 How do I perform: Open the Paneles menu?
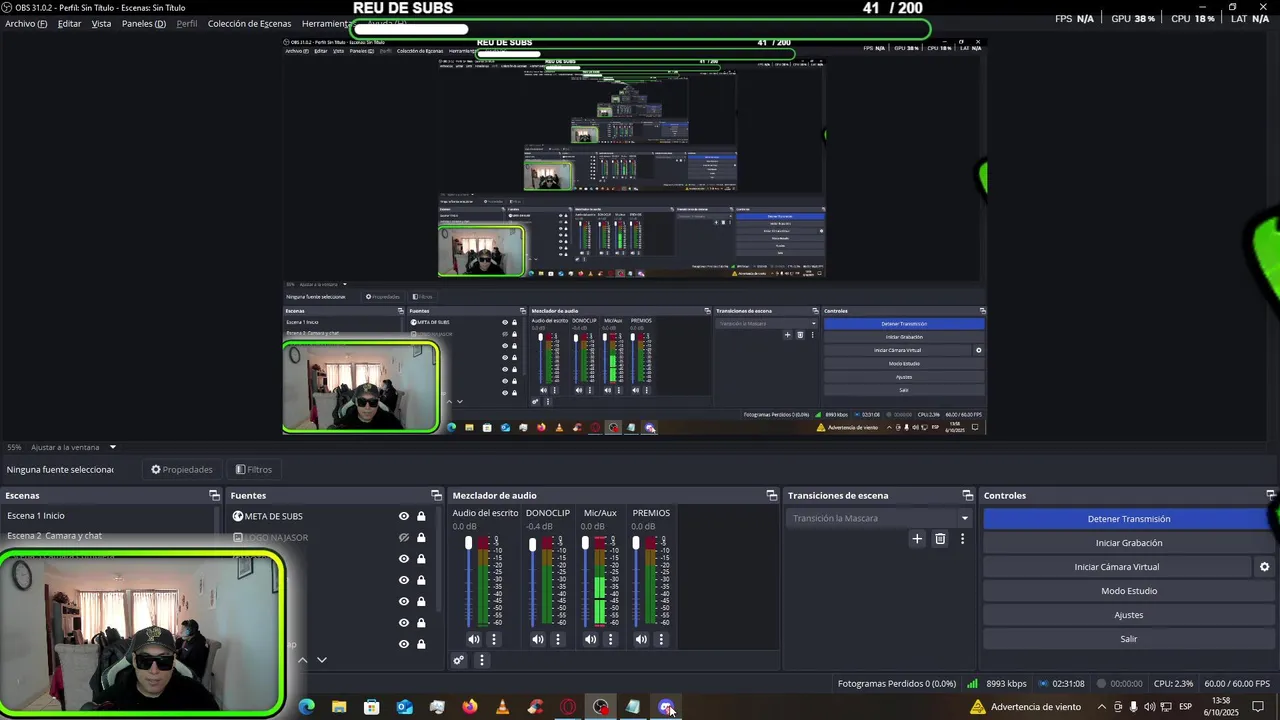pos(144,24)
